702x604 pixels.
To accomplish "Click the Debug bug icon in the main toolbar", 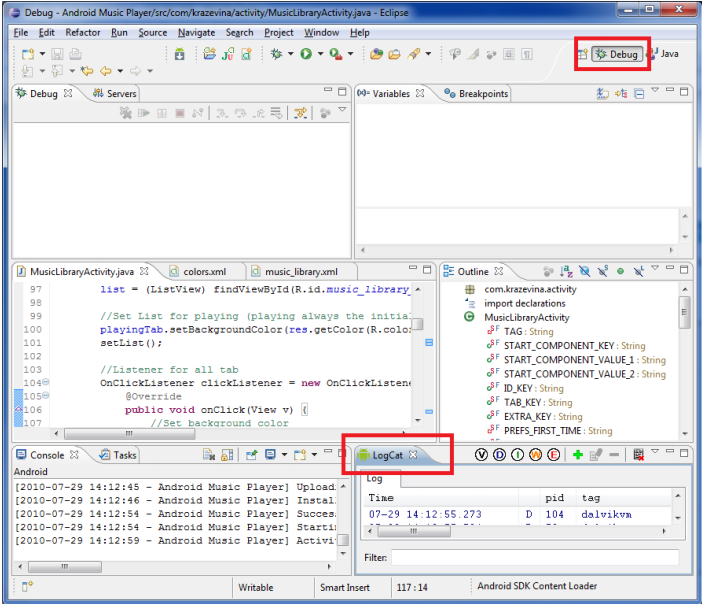I will (x=276, y=54).
